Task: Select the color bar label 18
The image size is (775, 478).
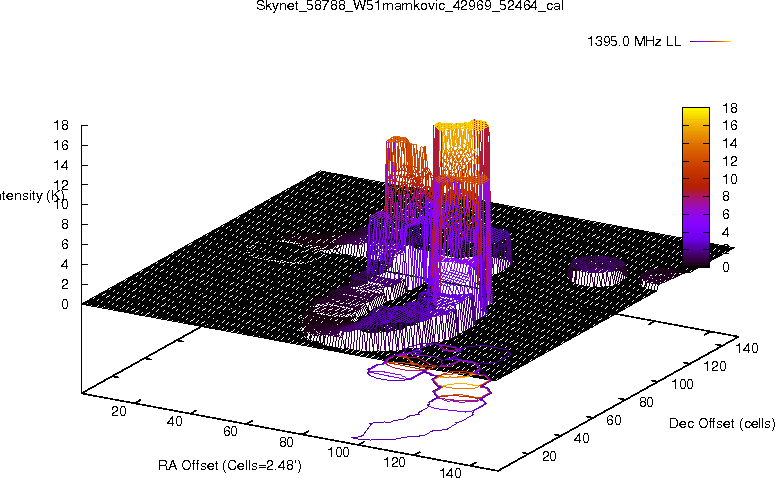Action: (x=730, y=108)
